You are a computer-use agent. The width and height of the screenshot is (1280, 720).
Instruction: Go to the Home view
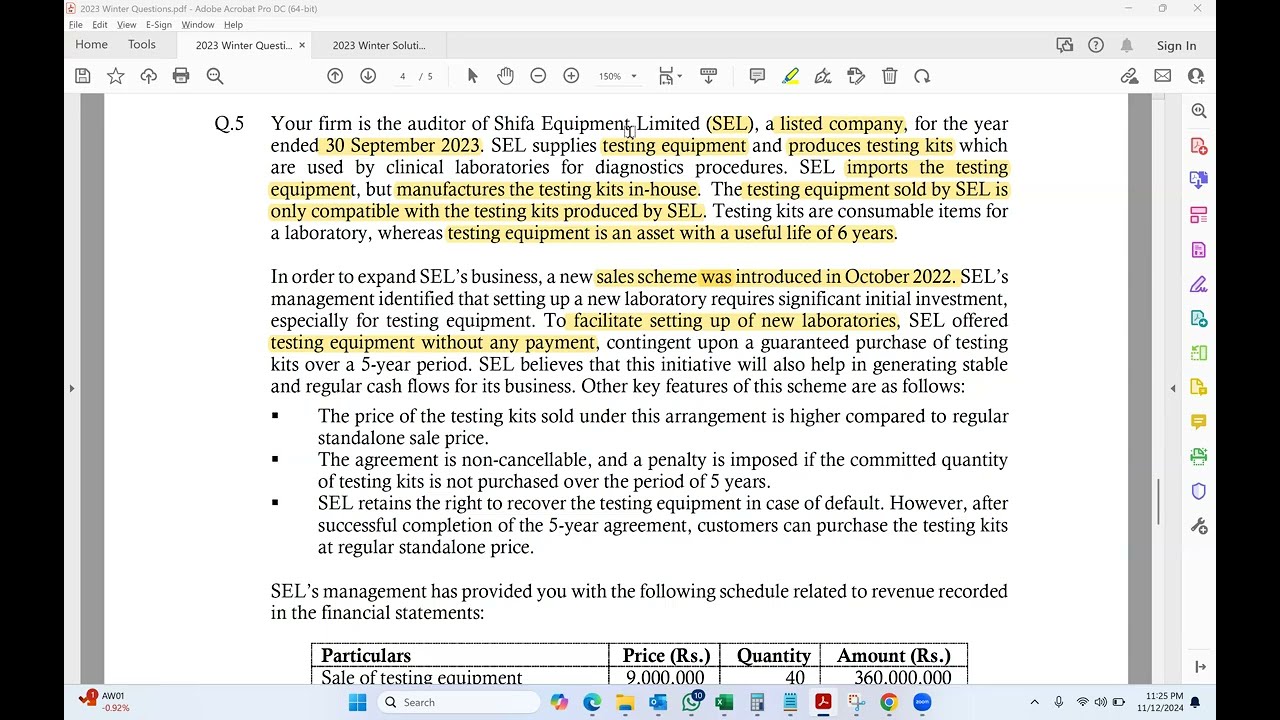[91, 45]
